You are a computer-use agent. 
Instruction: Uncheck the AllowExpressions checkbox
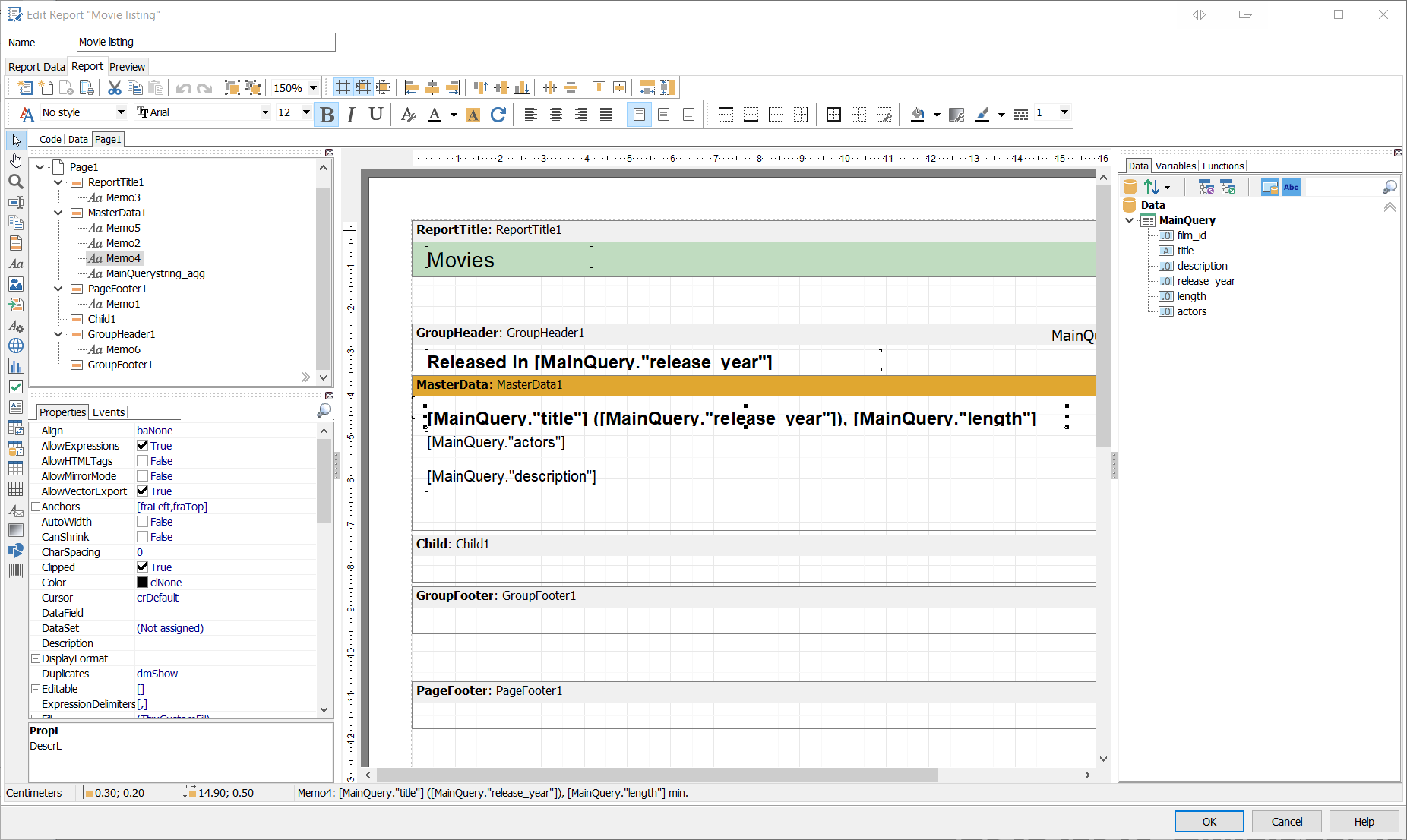tap(142, 446)
